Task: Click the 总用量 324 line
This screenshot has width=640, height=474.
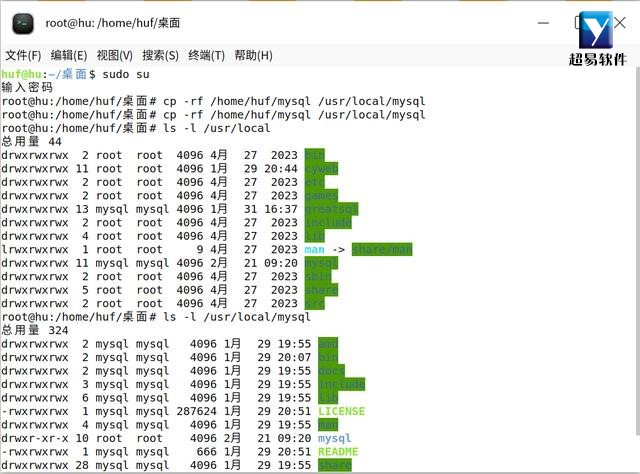Action: [35, 330]
